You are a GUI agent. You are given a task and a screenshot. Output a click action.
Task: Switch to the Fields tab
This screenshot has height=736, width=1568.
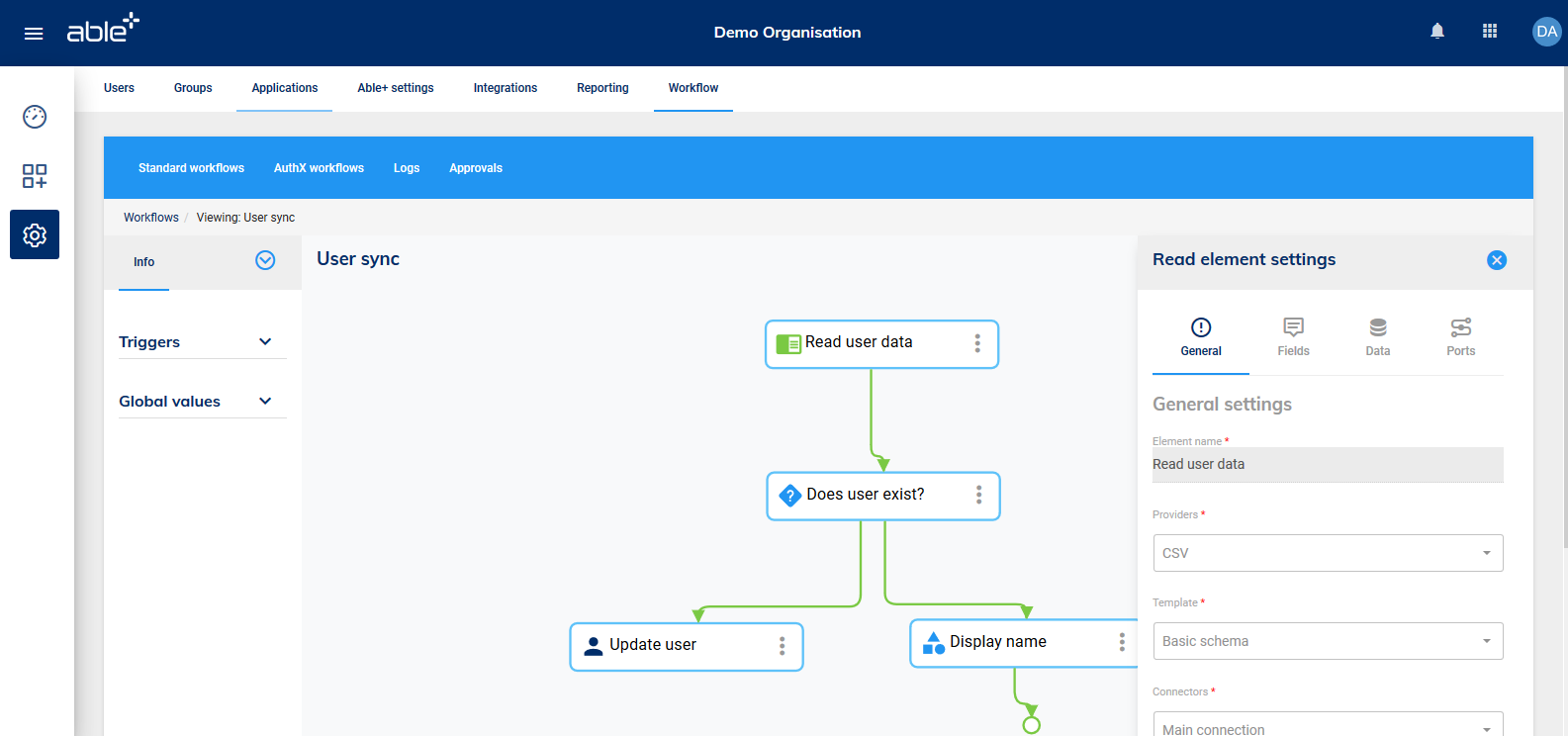coord(1293,337)
